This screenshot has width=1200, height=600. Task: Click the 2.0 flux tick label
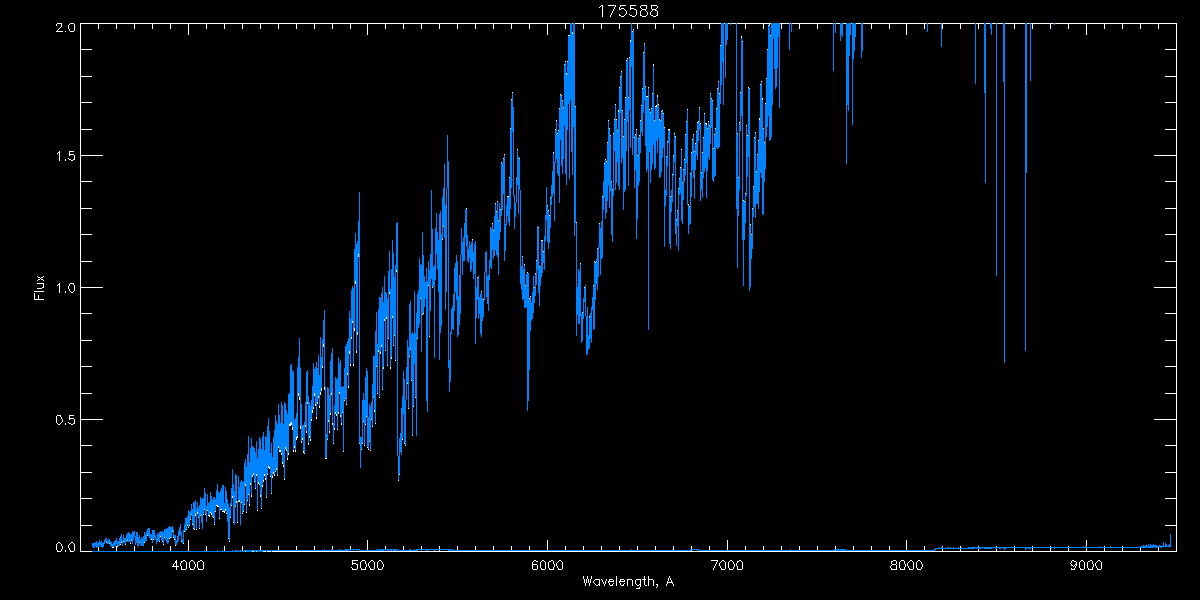(66, 28)
